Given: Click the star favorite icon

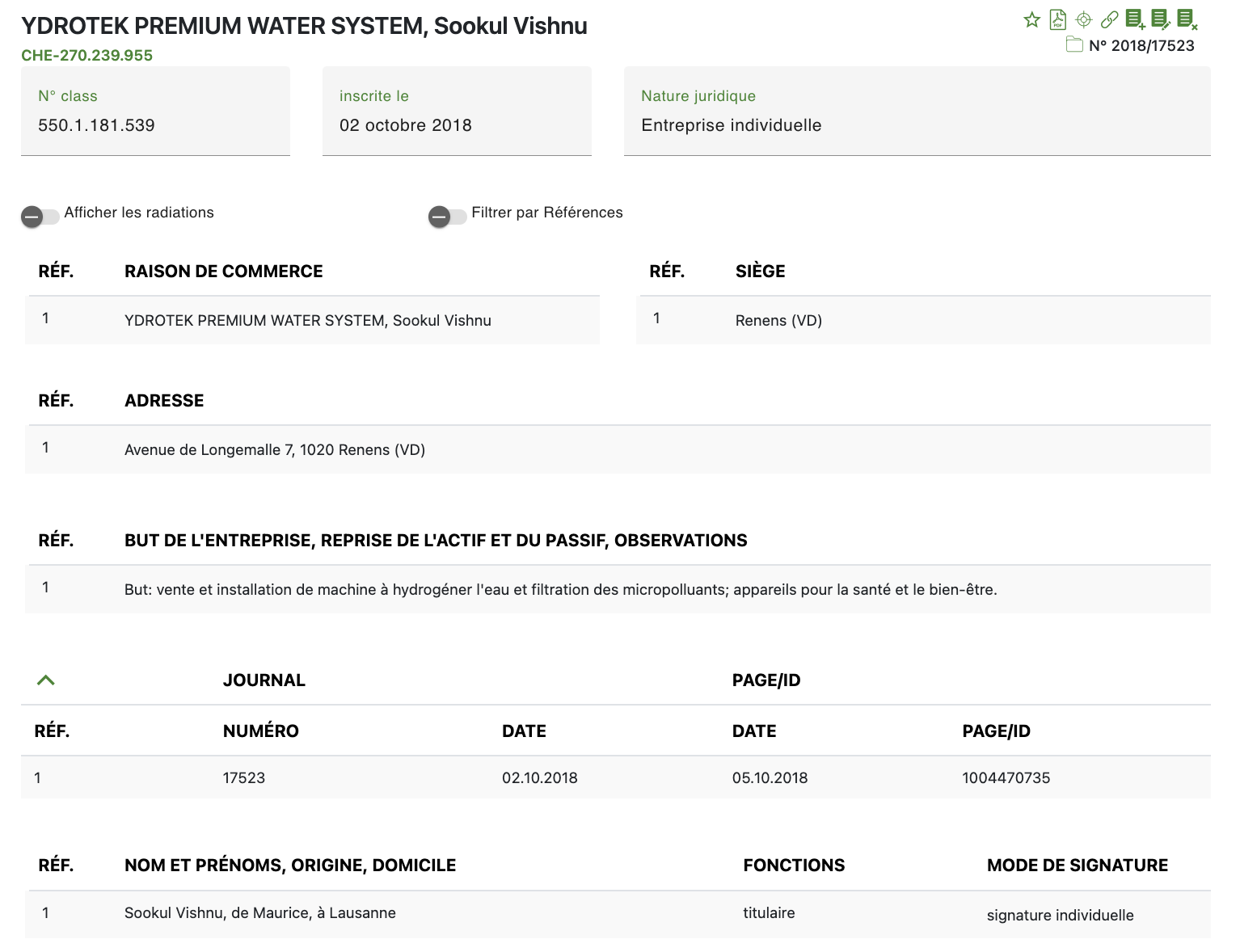Looking at the screenshot, I should 1031,19.
